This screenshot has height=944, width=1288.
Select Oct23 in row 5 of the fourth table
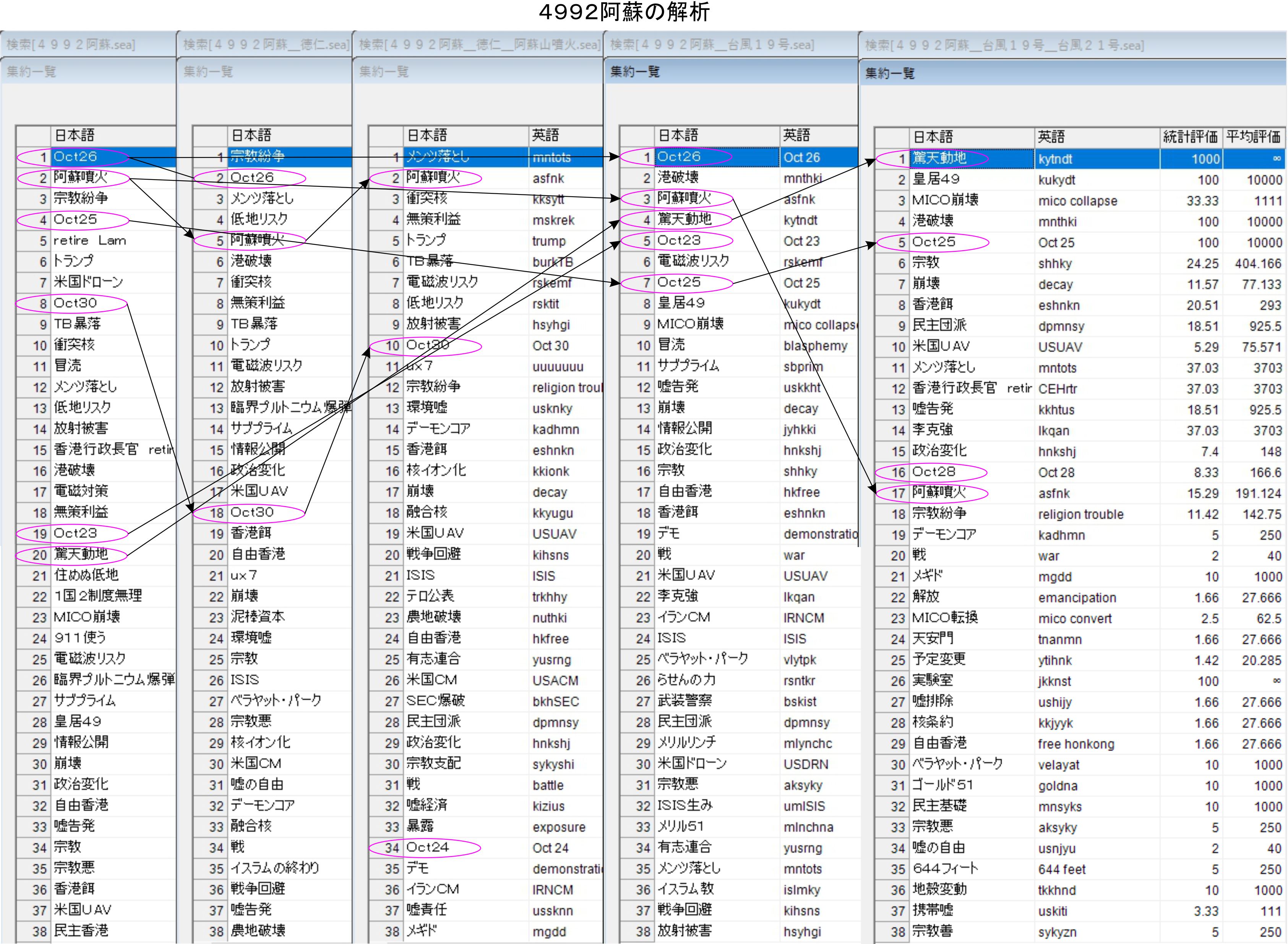[x=678, y=240]
